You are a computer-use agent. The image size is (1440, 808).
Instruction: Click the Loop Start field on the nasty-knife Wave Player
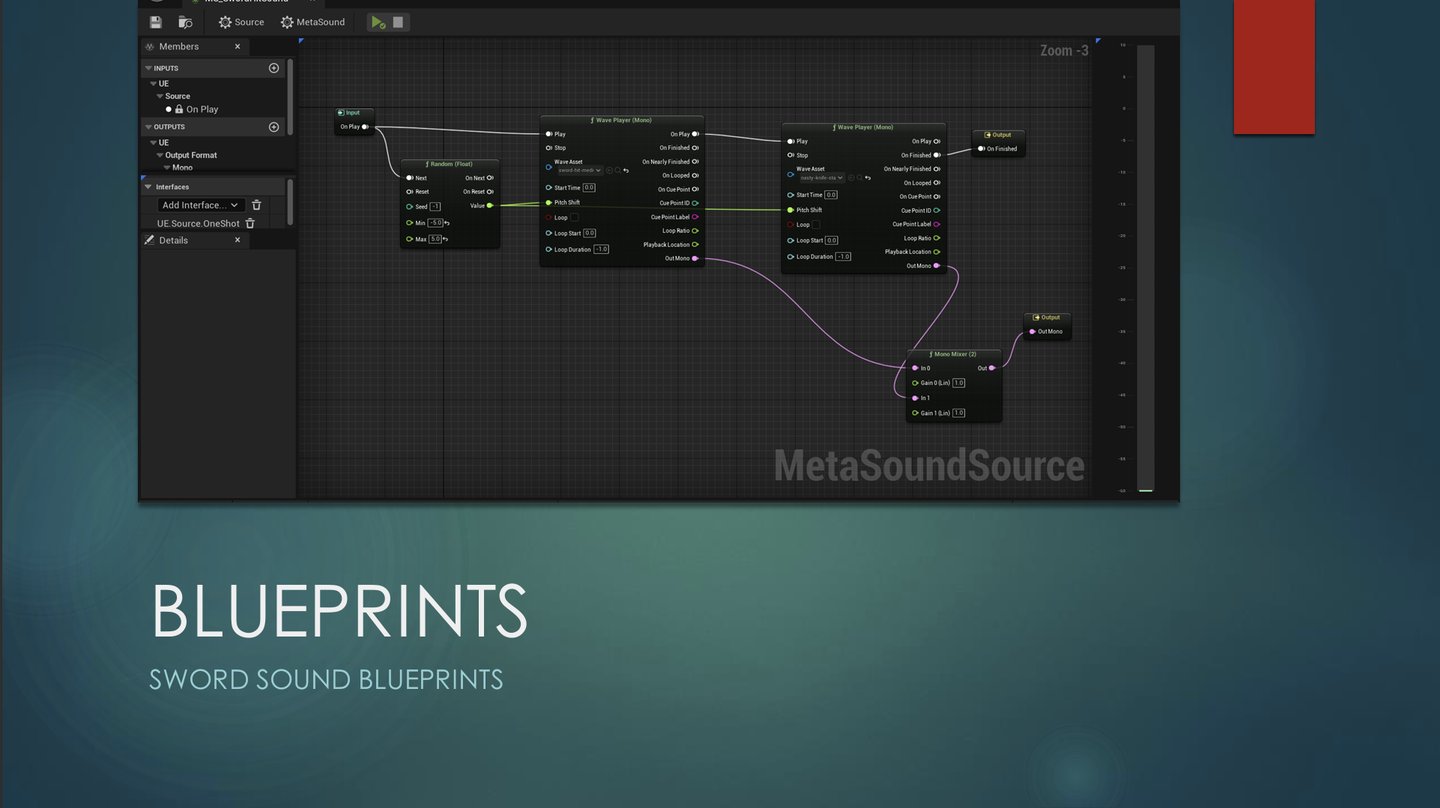[832, 240]
